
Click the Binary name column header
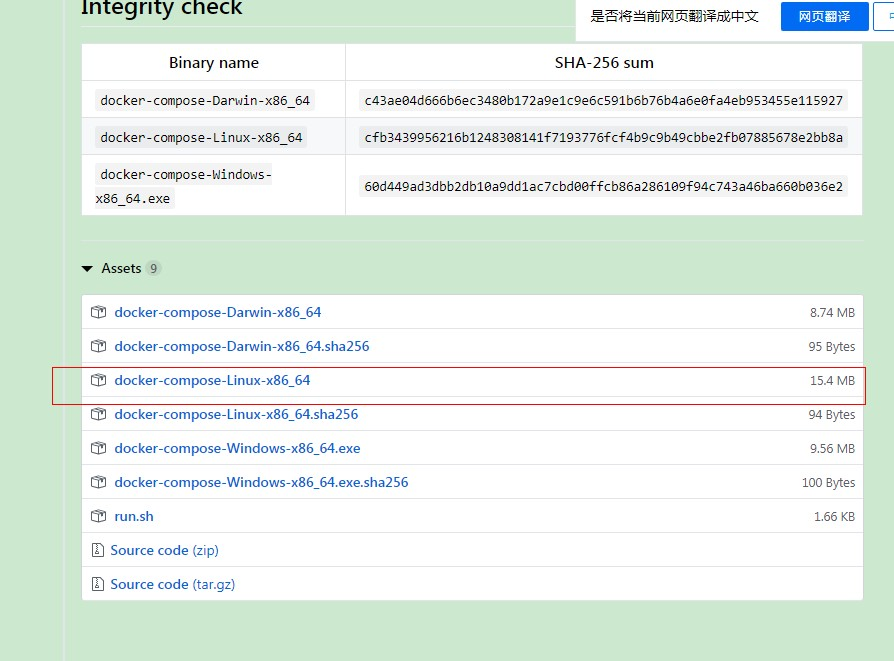pos(214,63)
